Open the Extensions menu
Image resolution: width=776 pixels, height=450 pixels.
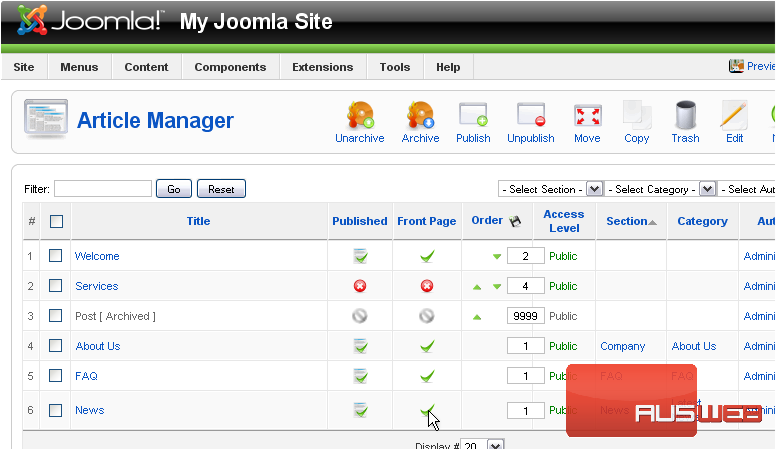point(322,67)
